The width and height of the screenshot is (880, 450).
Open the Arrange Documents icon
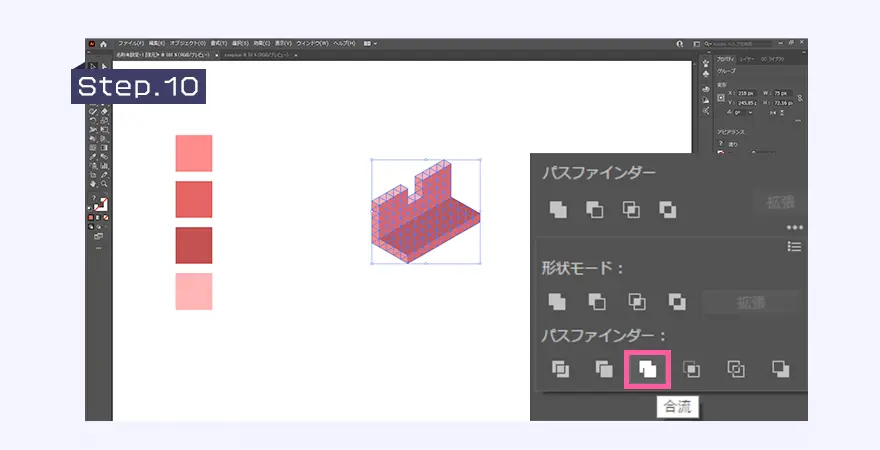369,43
